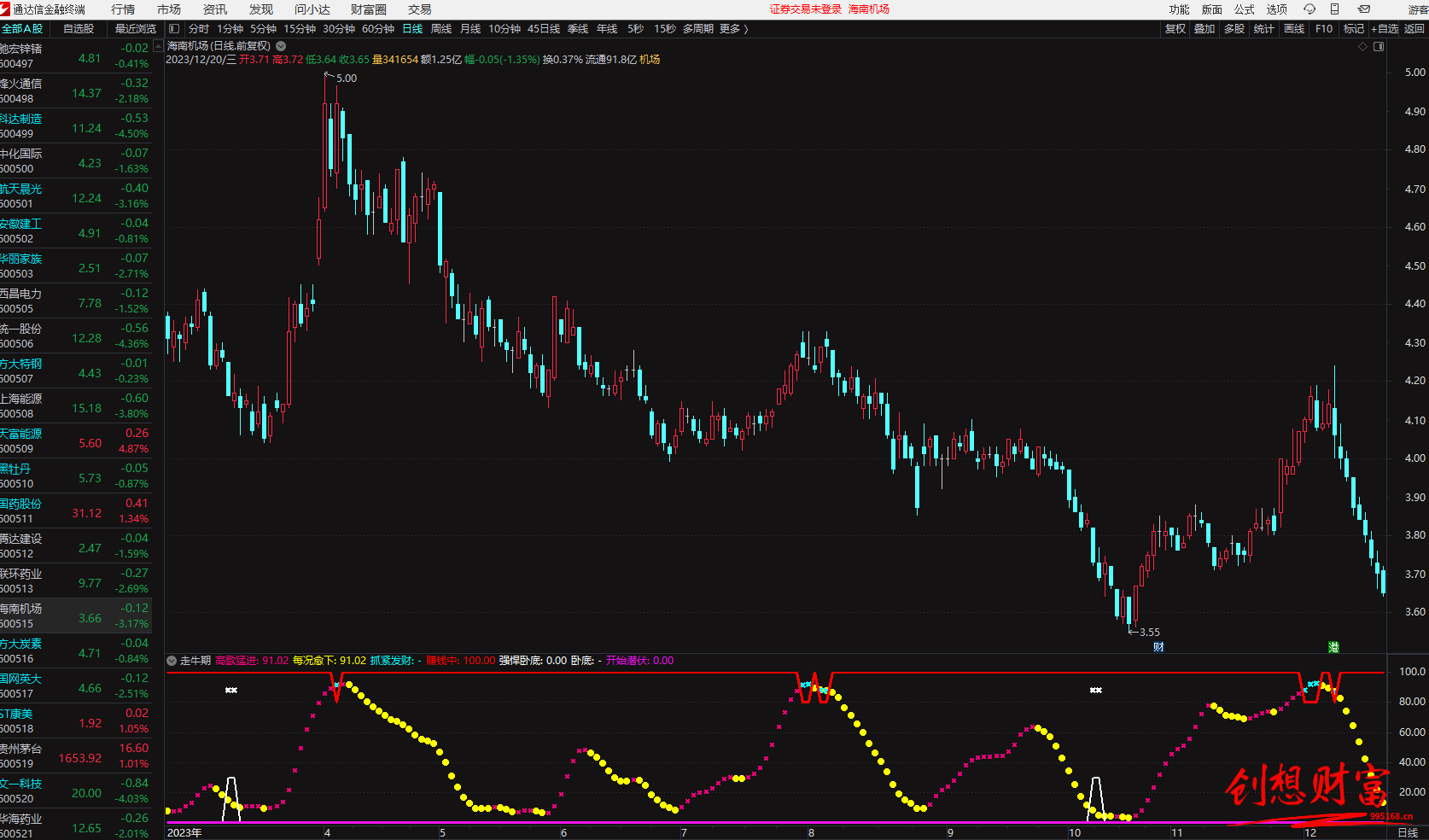This screenshot has width=1429, height=840.
Task: Open the customer service headset icon
Action: click(1309, 9)
